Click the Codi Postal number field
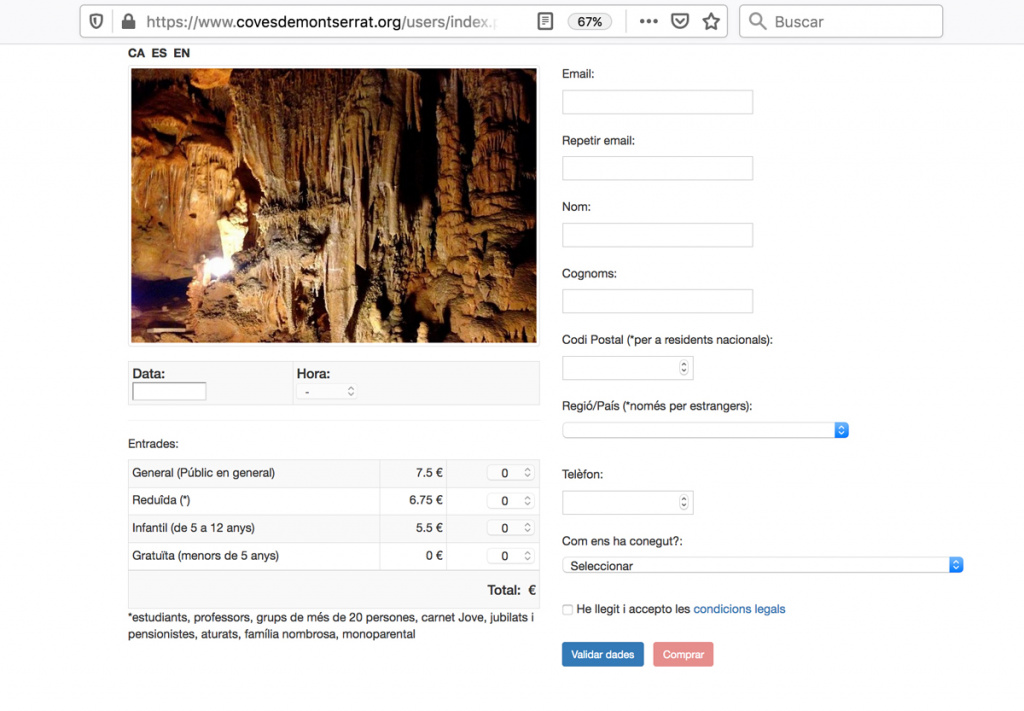 pyautogui.click(x=628, y=368)
